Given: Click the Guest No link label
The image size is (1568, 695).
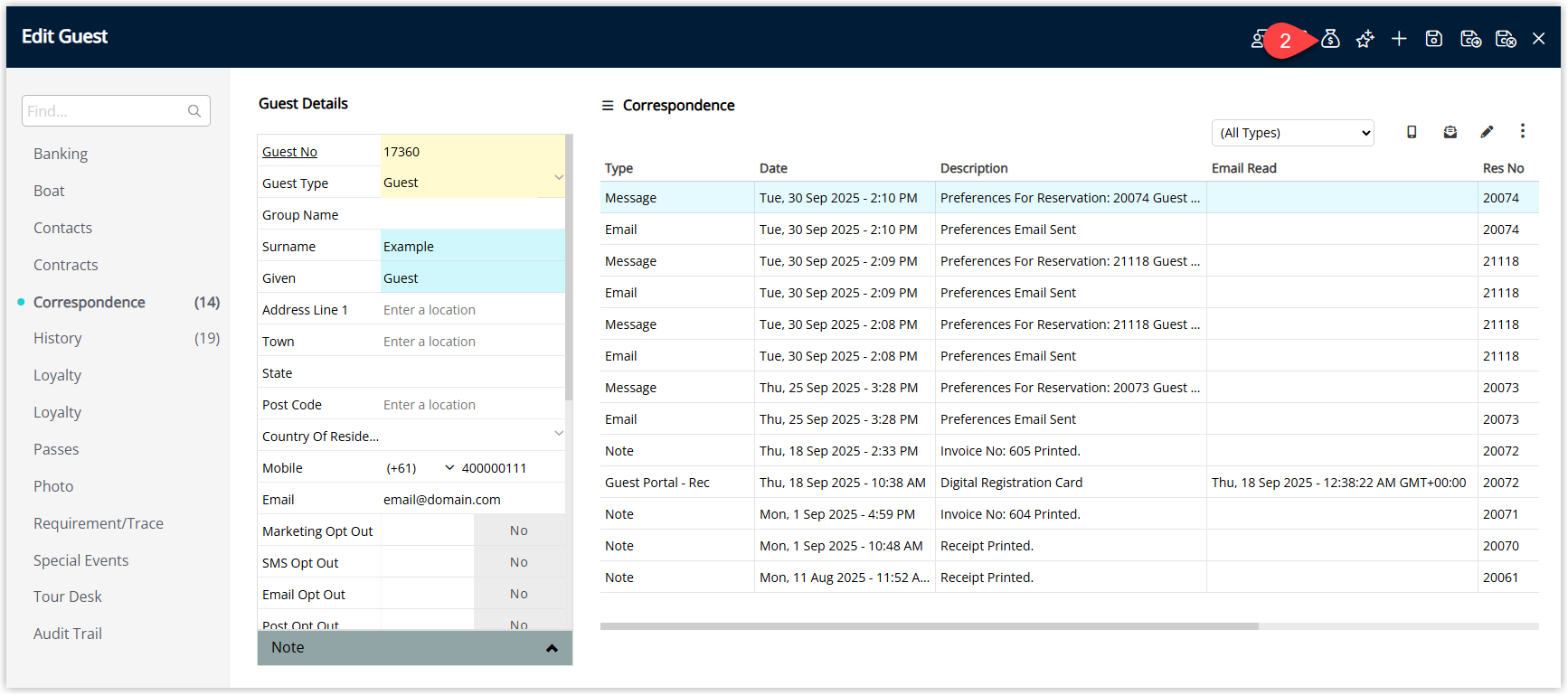Looking at the screenshot, I should click(x=289, y=152).
